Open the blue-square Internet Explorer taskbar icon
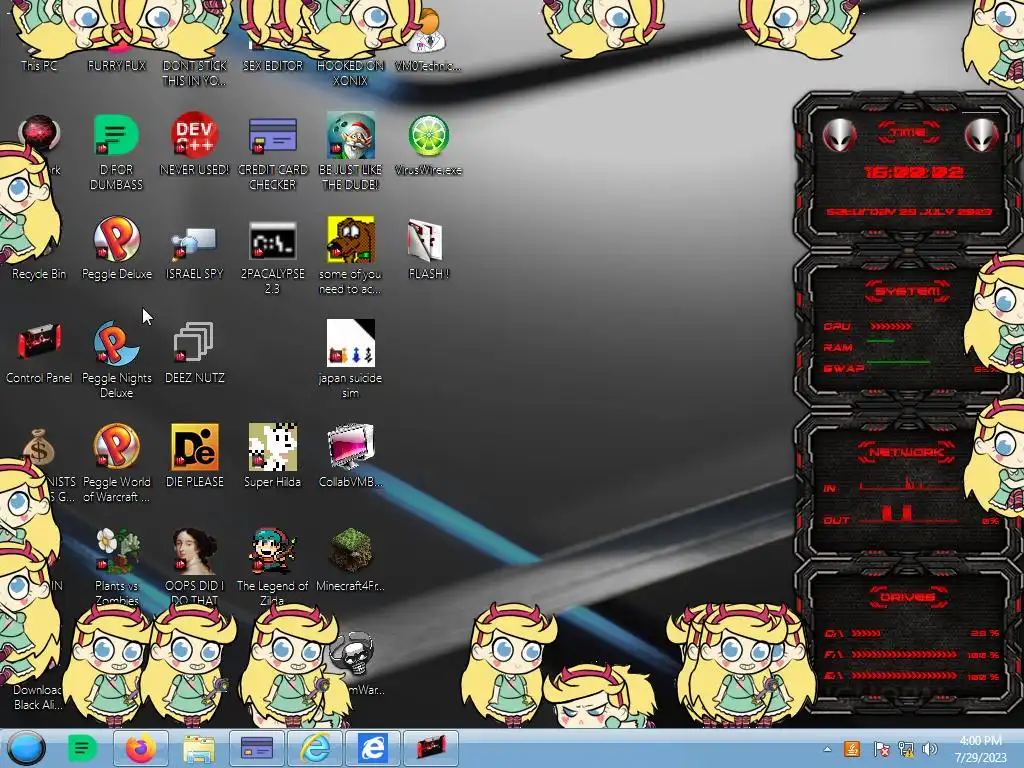 click(x=372, y=748)
